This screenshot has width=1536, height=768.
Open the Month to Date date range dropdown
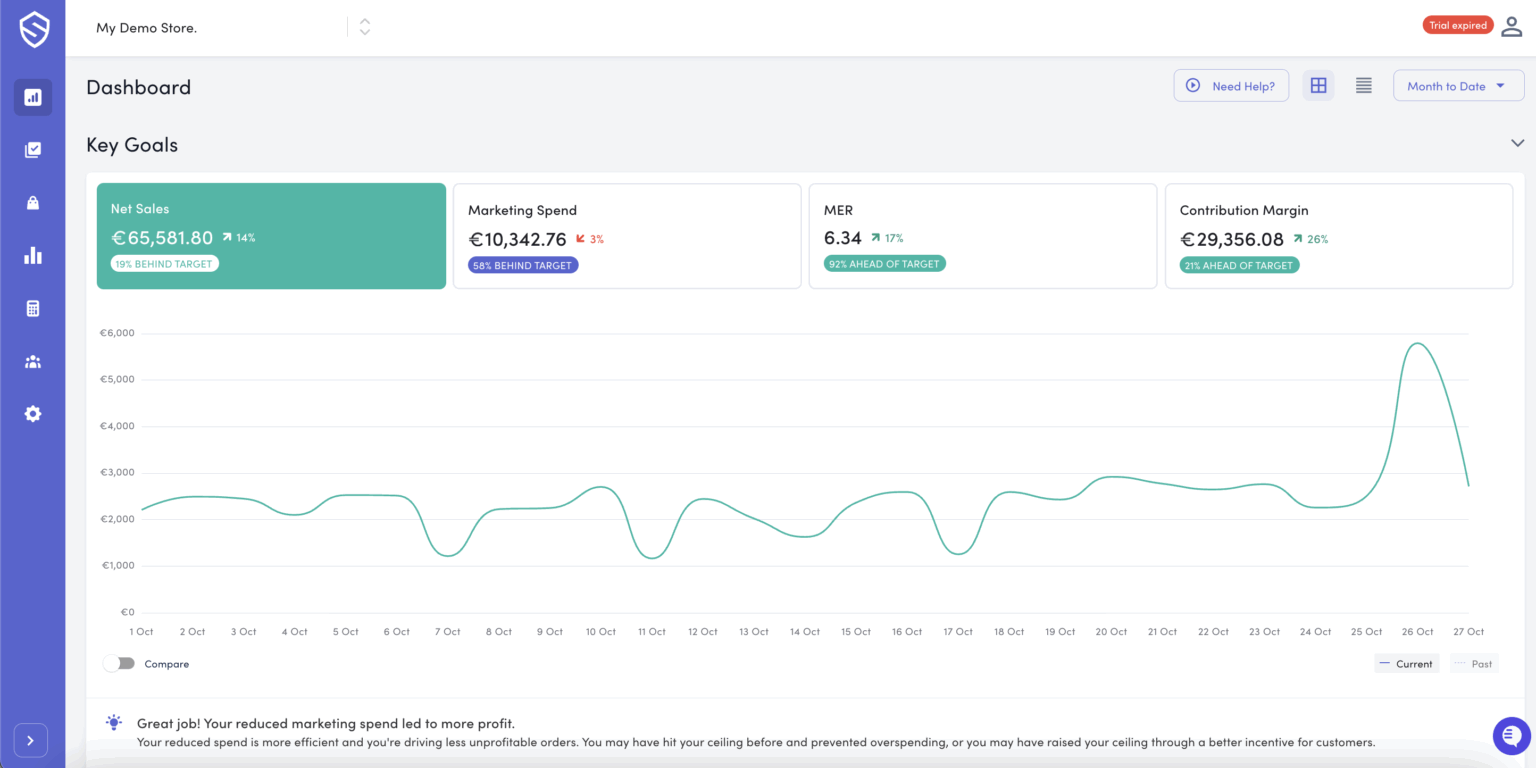tap(1458, 85)
